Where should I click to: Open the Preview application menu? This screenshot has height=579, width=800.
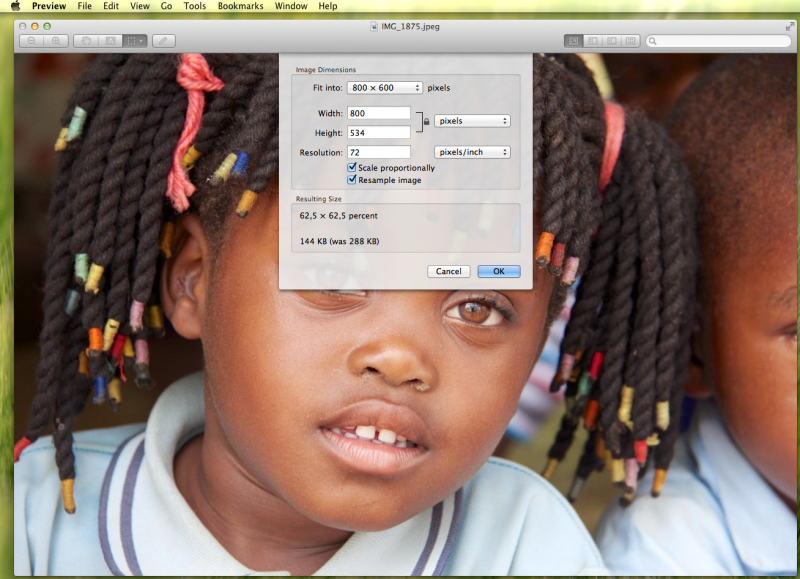point(49,6)
